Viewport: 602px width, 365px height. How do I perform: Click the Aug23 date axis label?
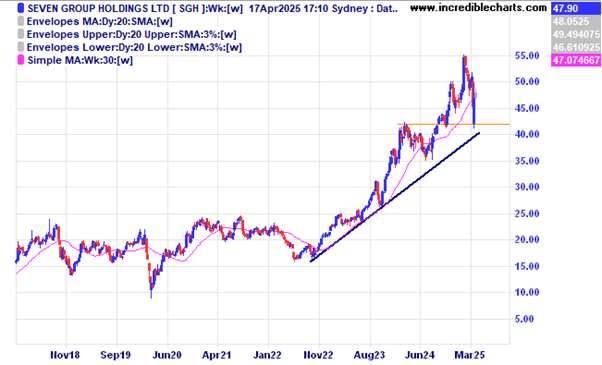click(369, 355)
